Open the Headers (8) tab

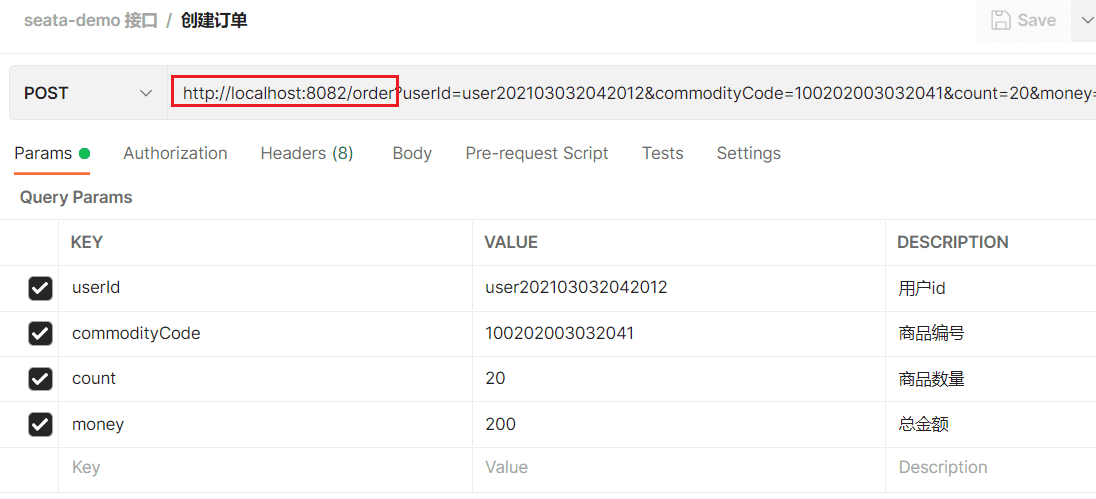click(x=306, y=153)
